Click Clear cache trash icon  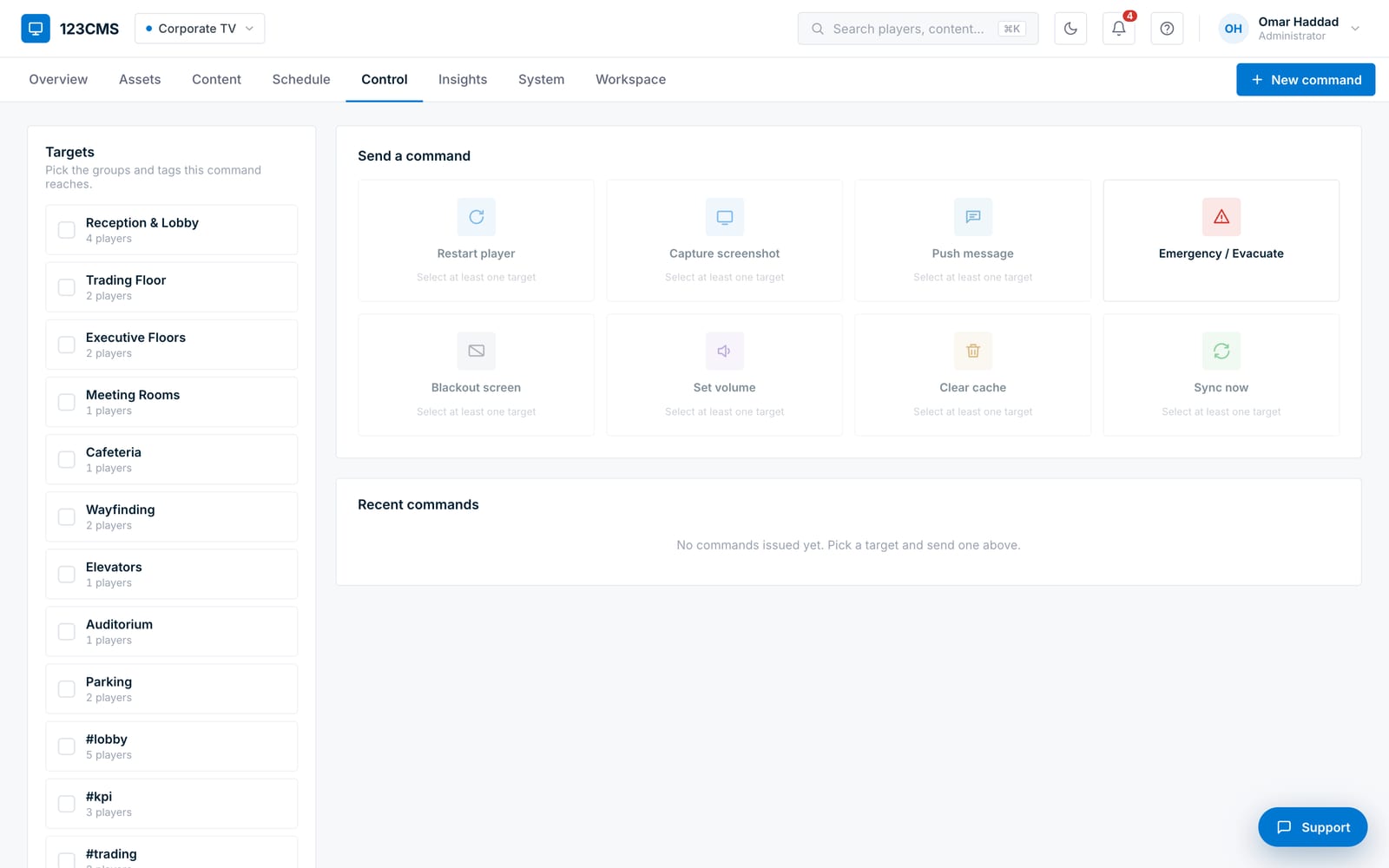point(973,351)
